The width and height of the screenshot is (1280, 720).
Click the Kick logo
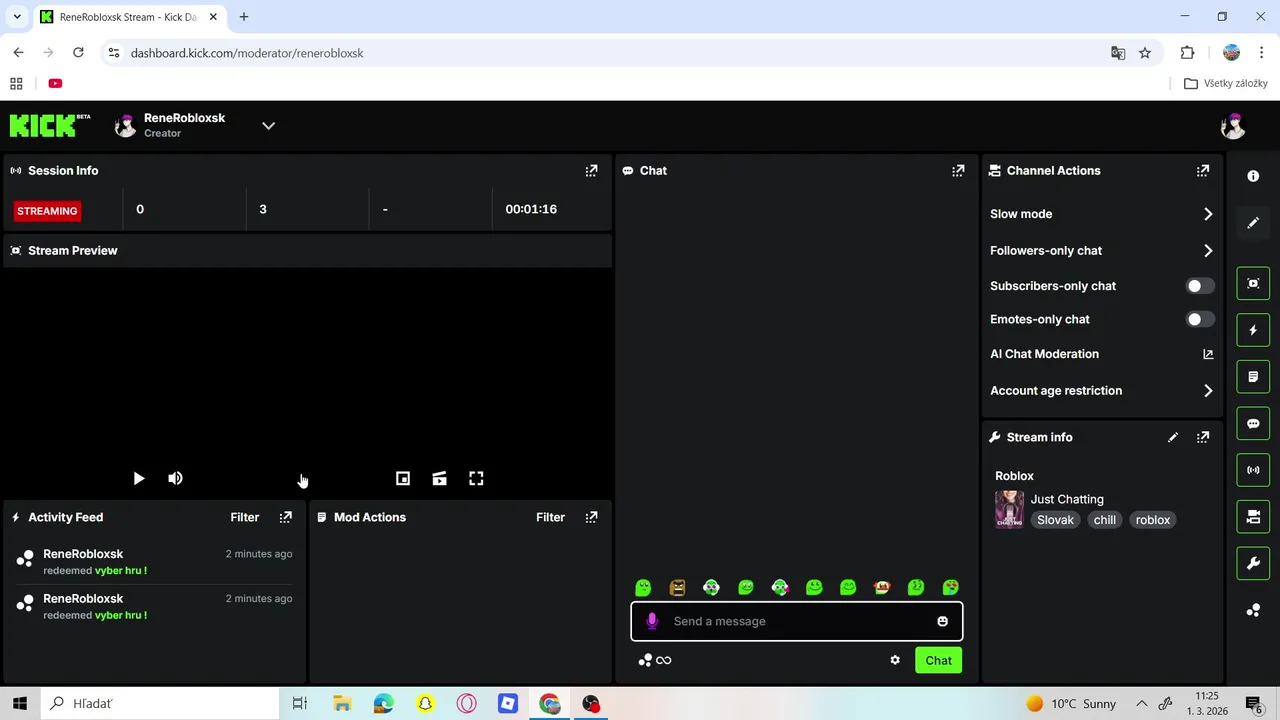point(49,125)
